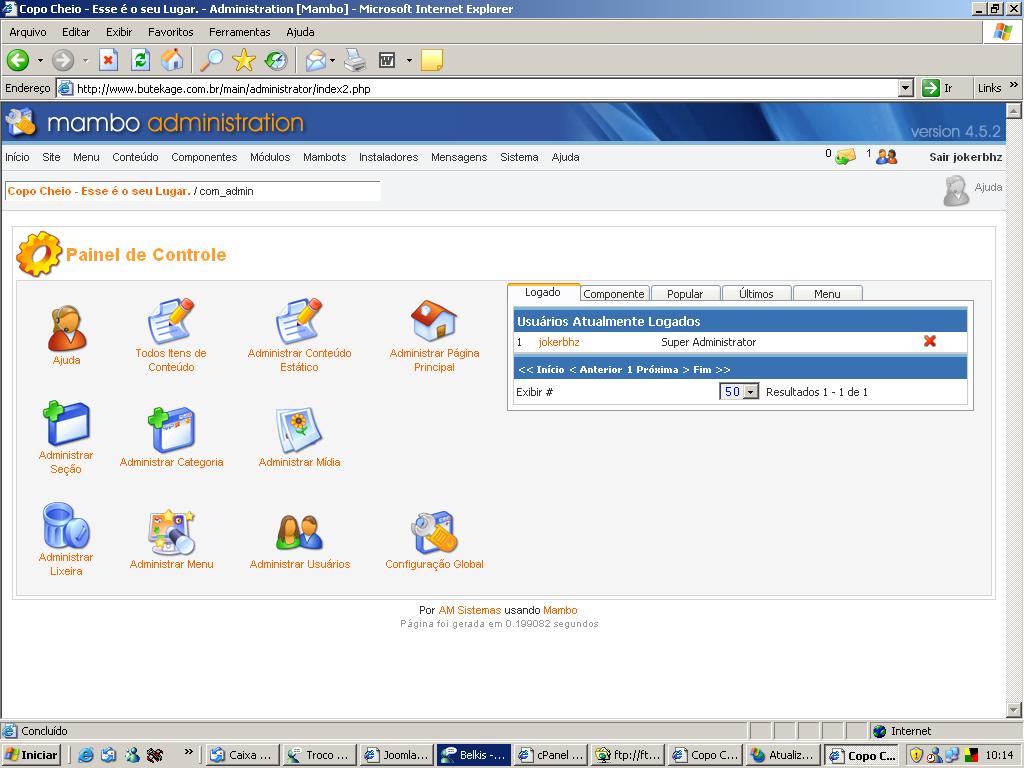Open Administrar Lixeira trash icon

pyautogui.click(x=66, y=525)
